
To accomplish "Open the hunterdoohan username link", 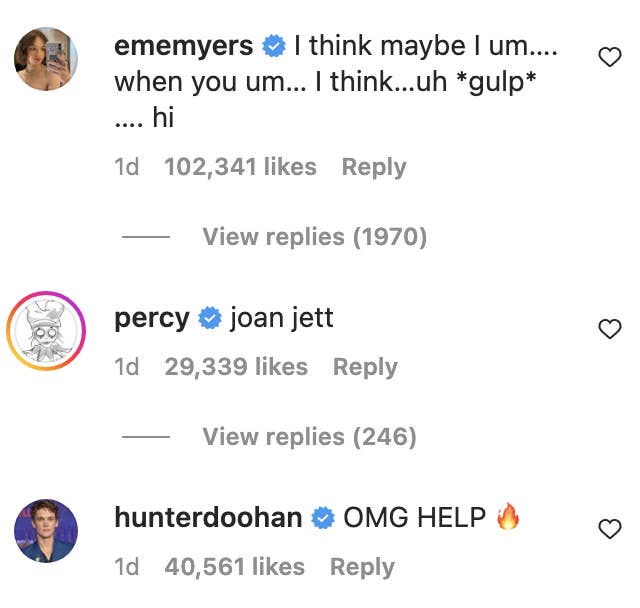I will (208, 518).
